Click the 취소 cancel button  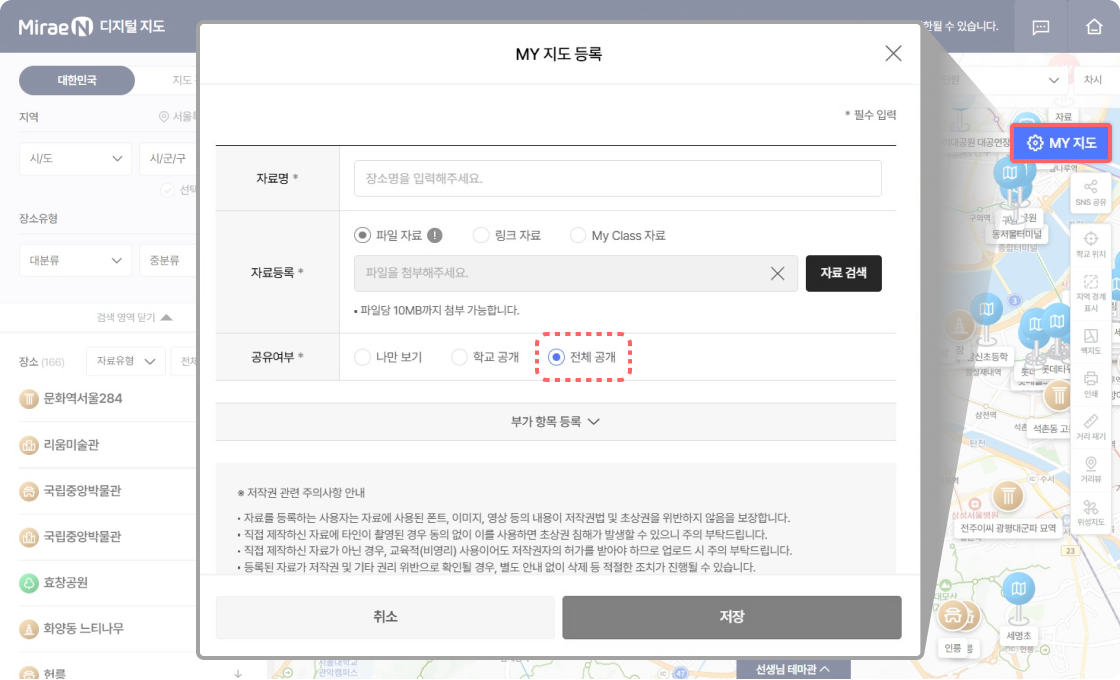385,617
